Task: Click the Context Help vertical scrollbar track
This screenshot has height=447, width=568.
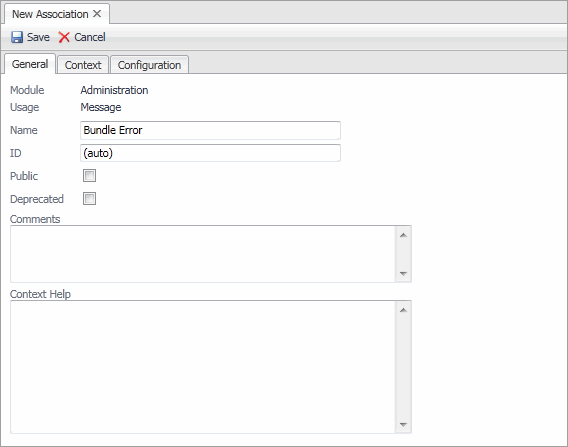Action: 403,367
